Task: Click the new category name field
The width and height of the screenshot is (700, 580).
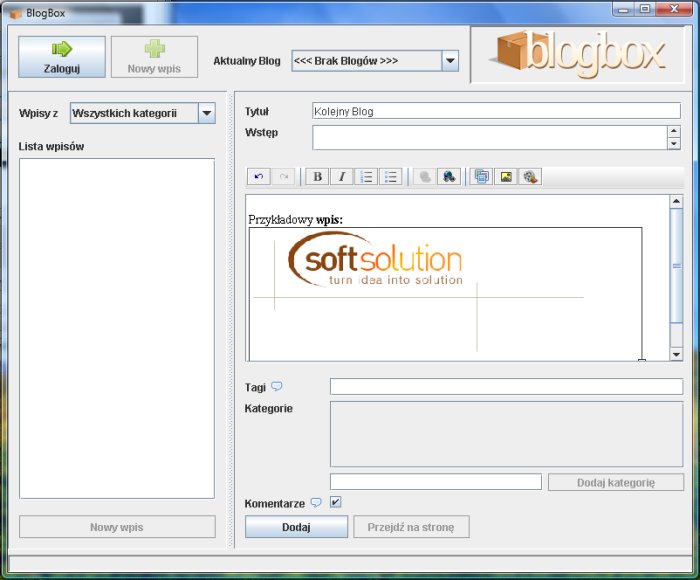Action: [436, 482]
